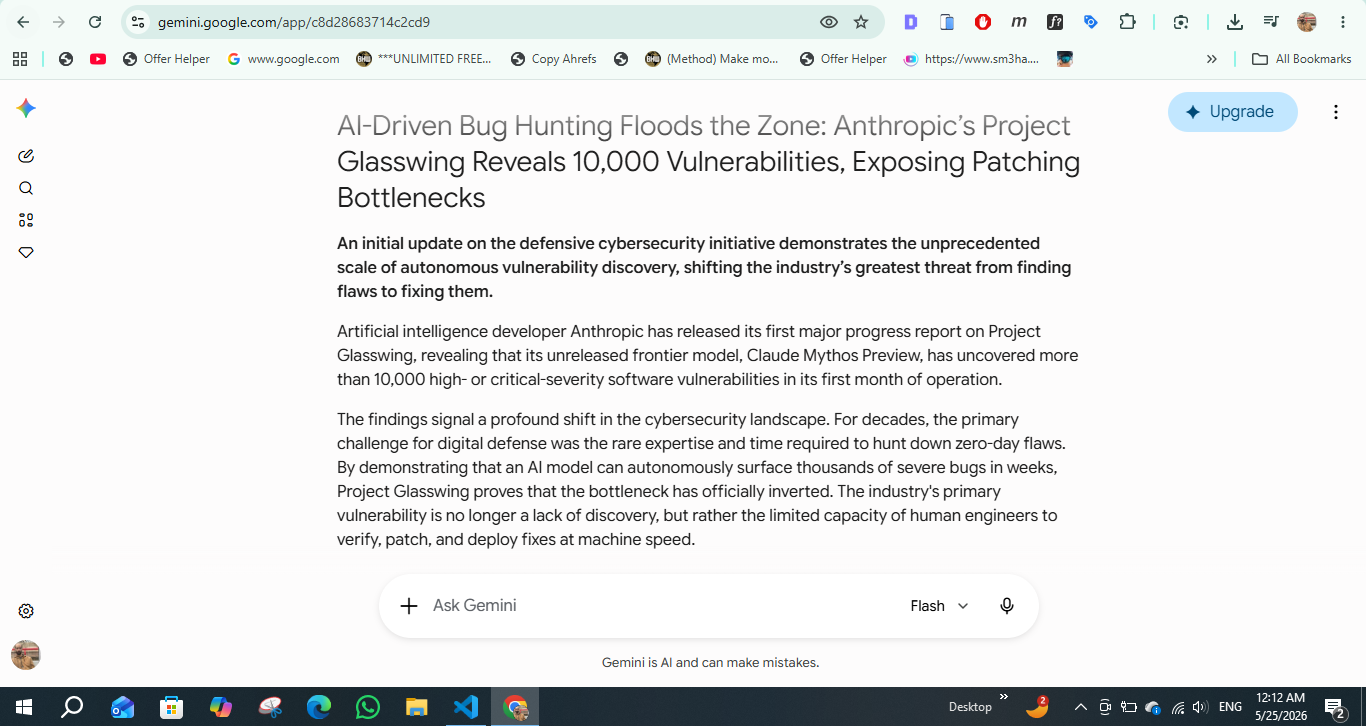Open the apps grid in bookmarks bar
The width and height of the screenshot is (1366, 726).
pyautogui.click(x=20, y=59)
